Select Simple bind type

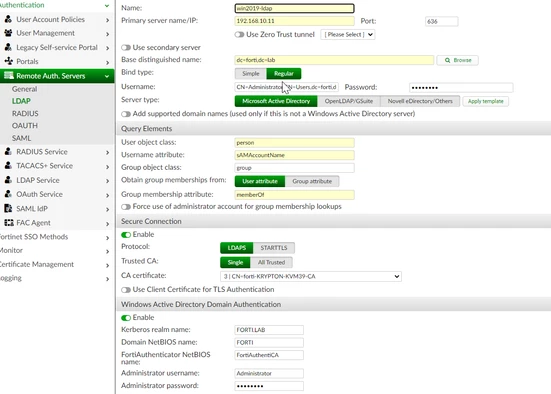tap(251, 73)
